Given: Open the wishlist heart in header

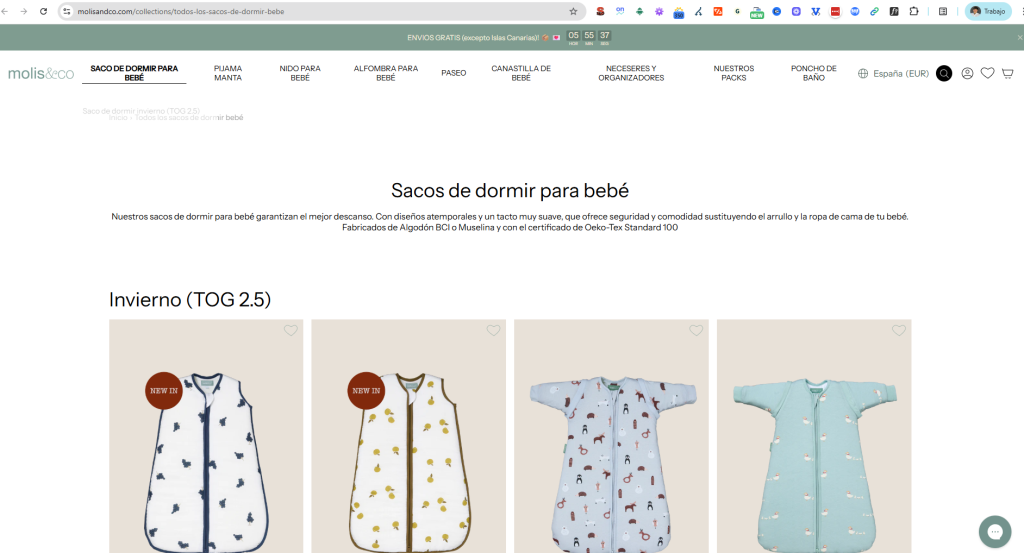Looking at the screenshot, I should (x=987, y=73).
